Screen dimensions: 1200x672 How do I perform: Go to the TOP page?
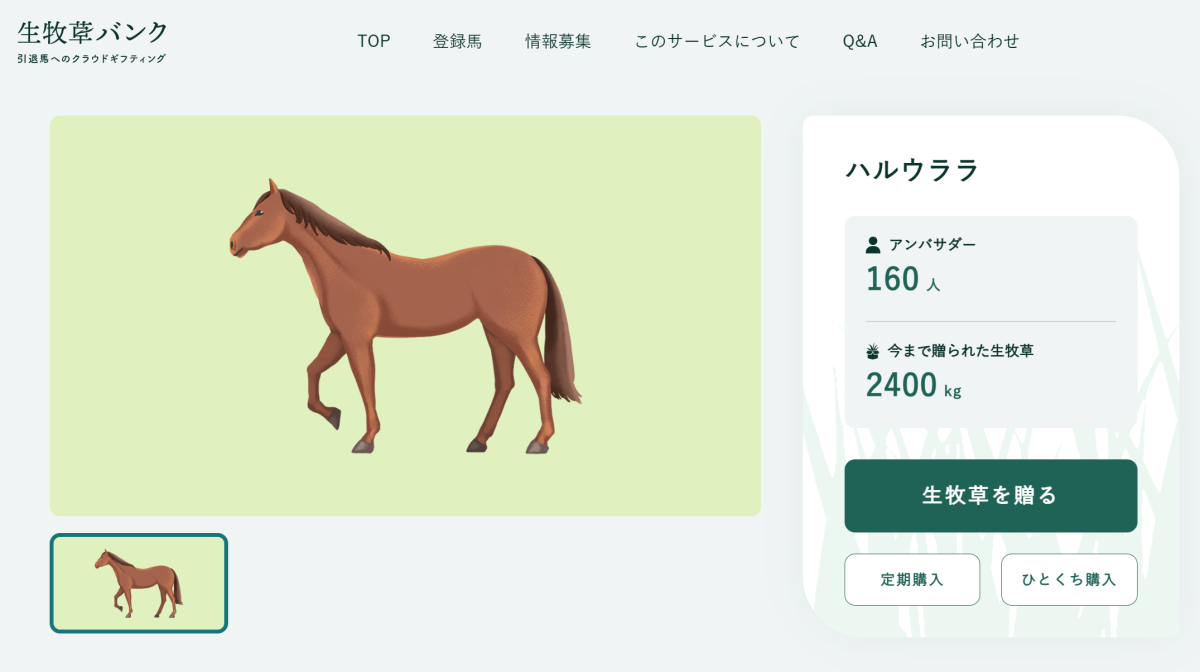[374, 41]
